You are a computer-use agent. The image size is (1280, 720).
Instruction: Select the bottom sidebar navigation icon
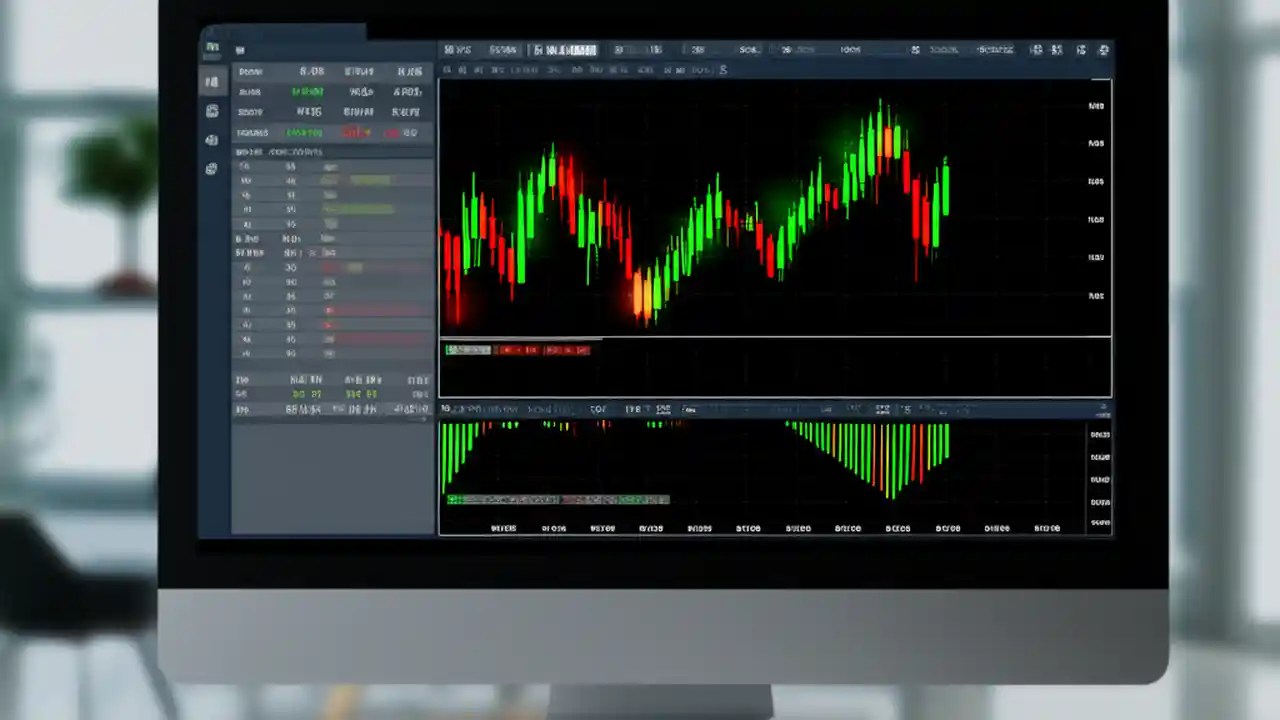(x=211, y=168)
